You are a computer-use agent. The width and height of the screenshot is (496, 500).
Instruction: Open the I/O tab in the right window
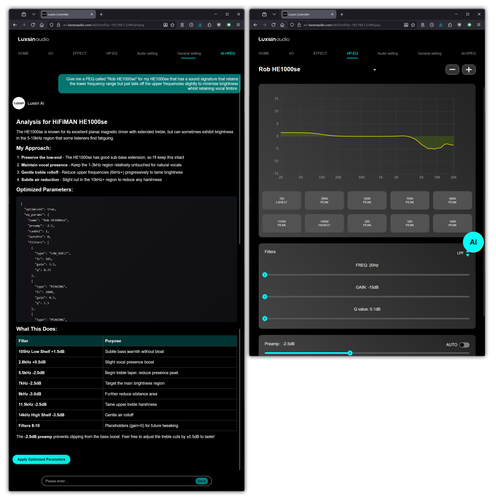click(291, 53)
